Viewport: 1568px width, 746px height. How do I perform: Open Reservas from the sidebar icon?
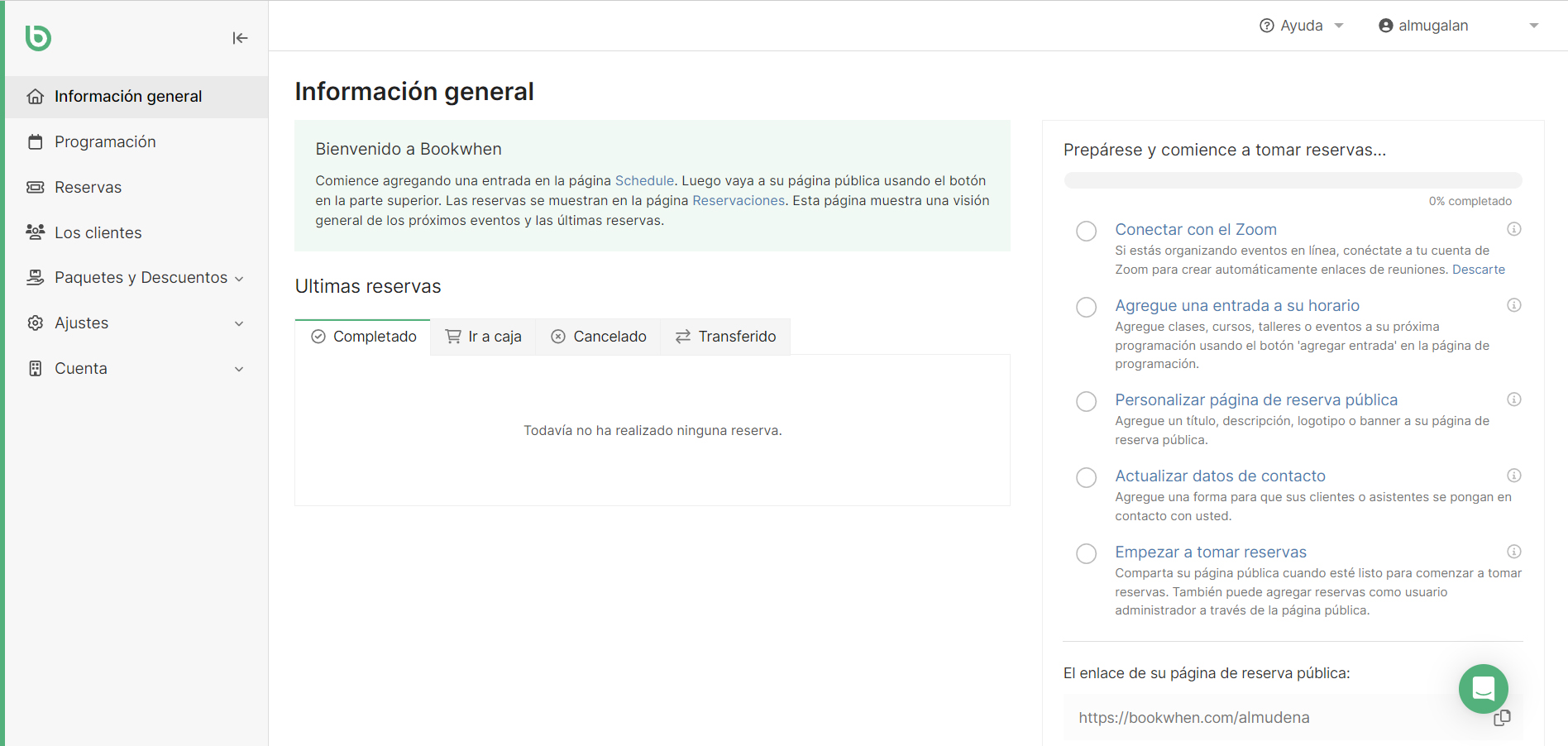tap(36, 187)
